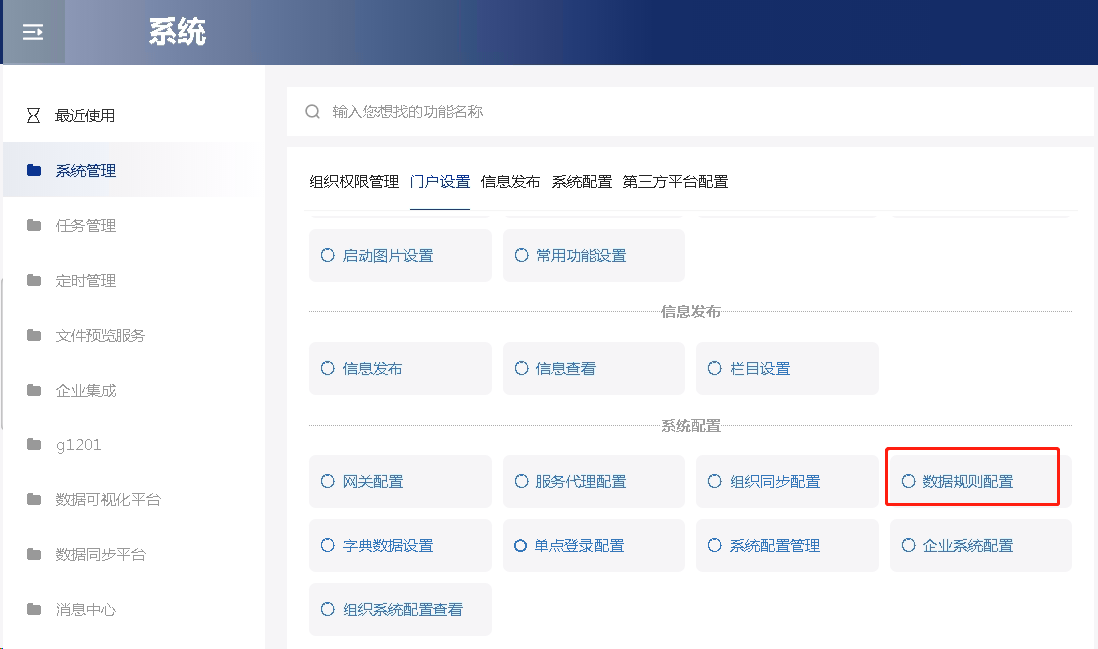Screen dimensions: 1098x649
Task: Click folder icon beside 数据同步平台
Action: [x=34, y=554]
